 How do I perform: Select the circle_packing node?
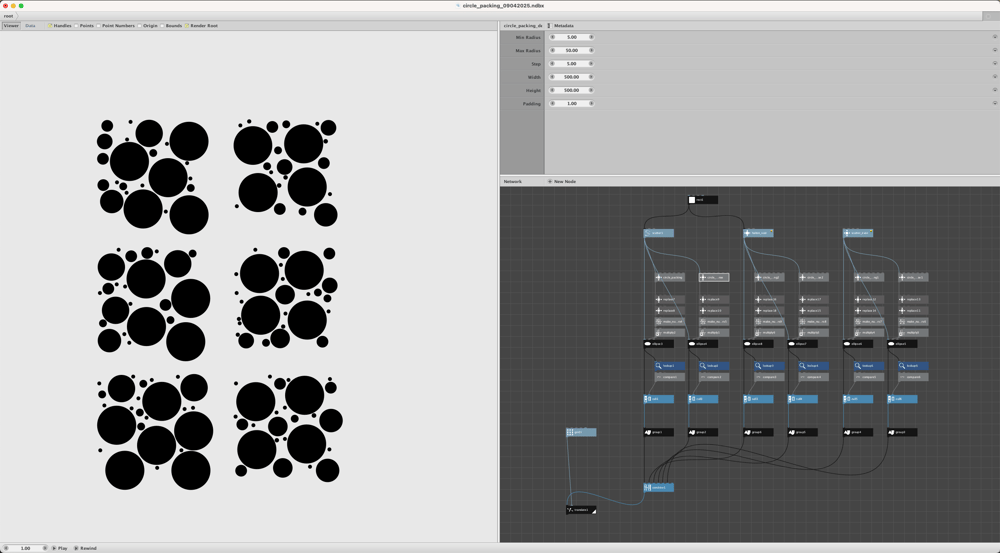(670, 277)
